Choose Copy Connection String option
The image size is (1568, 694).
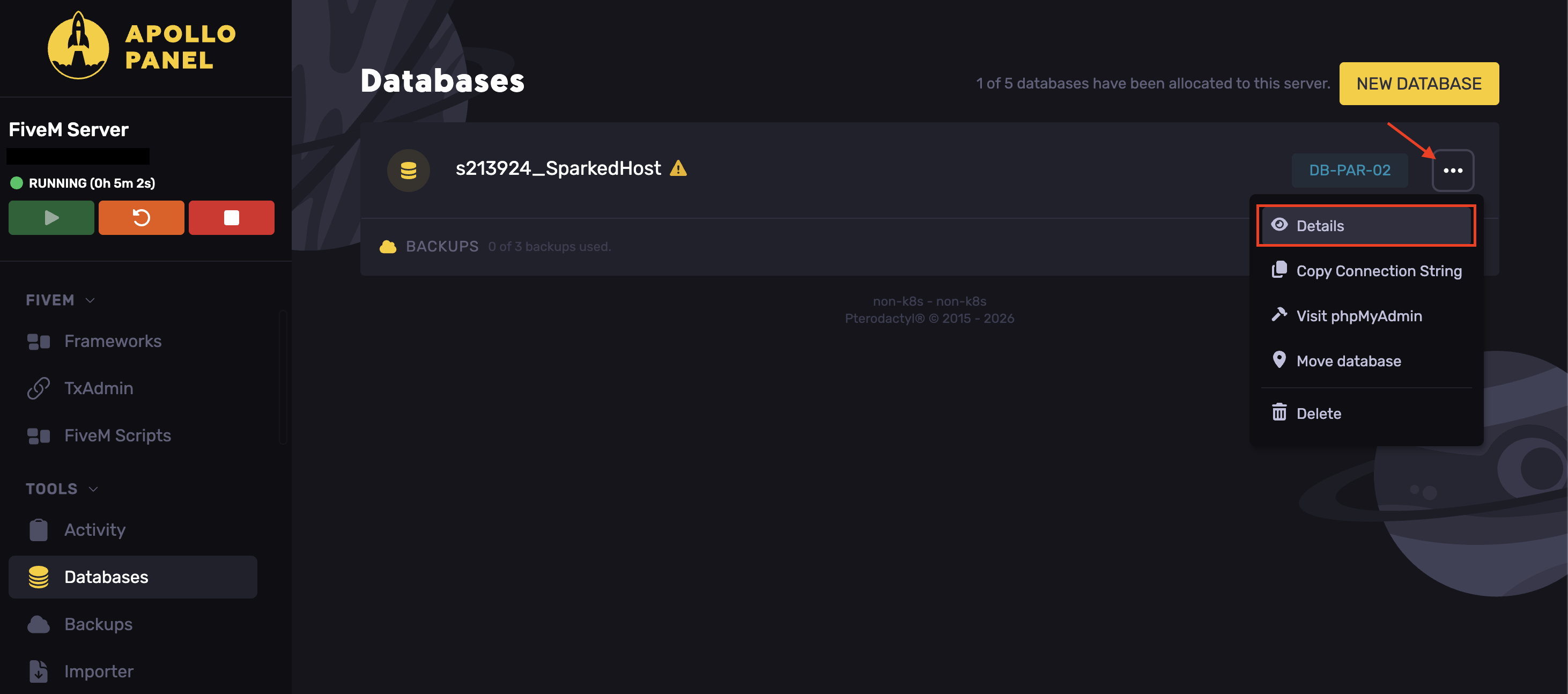[1366, 271]
